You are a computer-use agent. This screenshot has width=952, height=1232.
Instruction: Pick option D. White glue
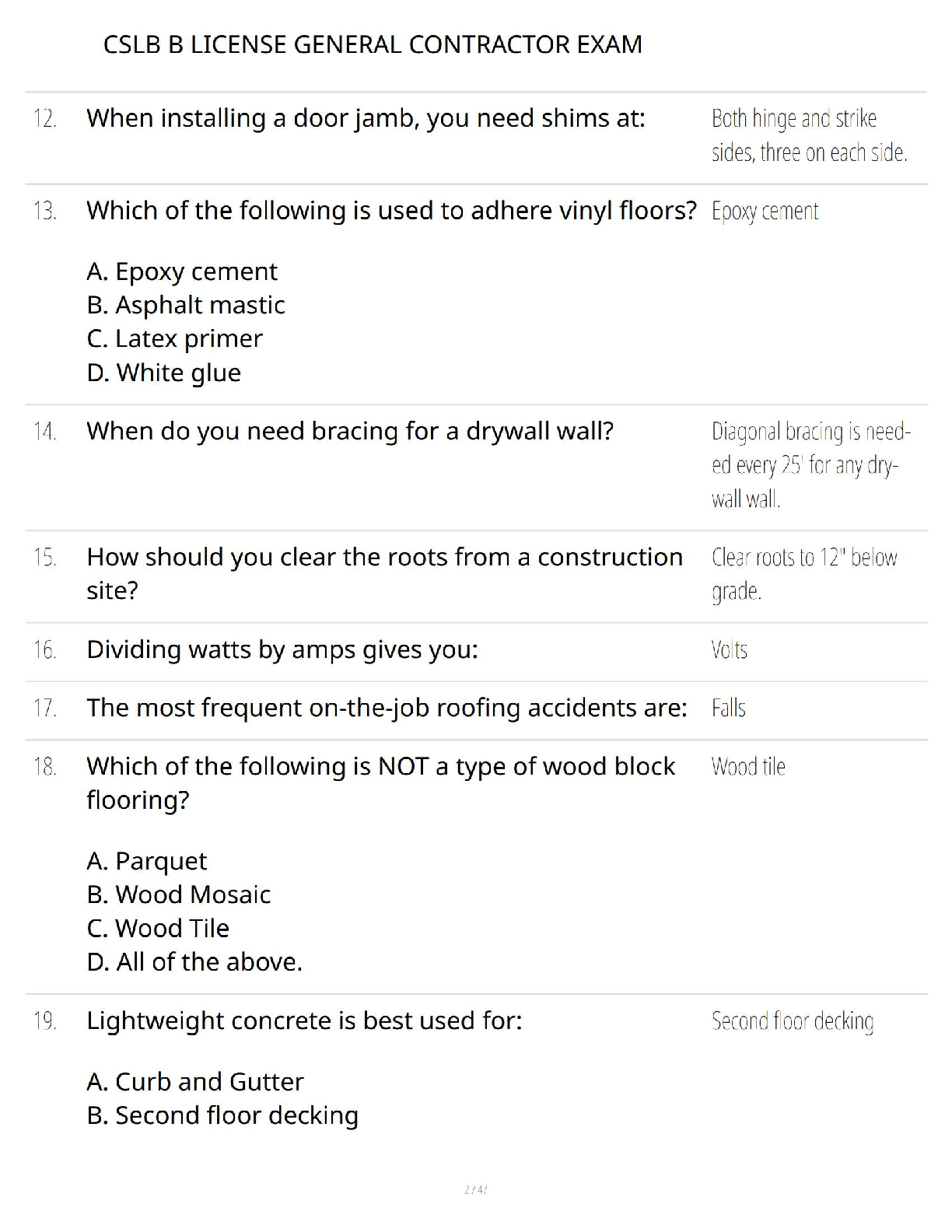point(164,373)
